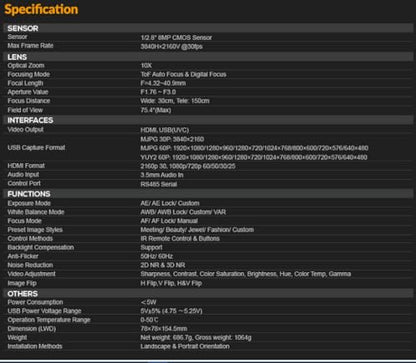This screenshot has width=416, height=363.
Task: Select the Preset Image Styles value
Action: coord(197,230)
